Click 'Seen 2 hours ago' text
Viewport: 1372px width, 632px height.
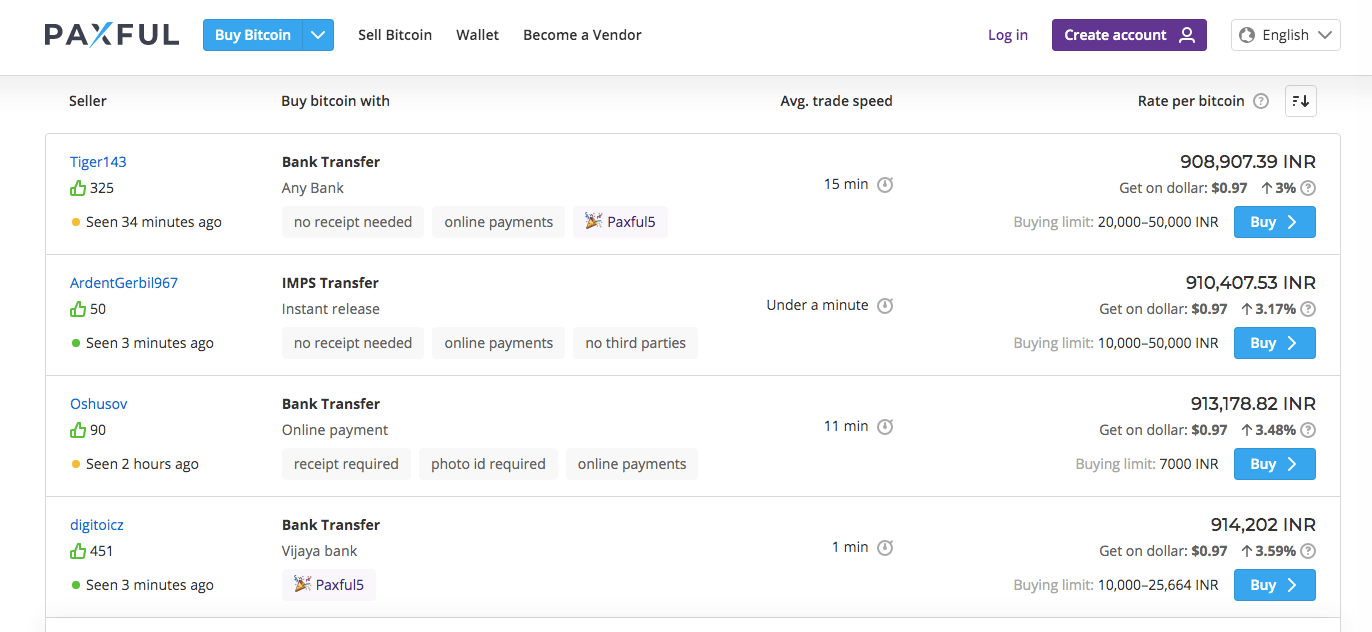click(x=142, y=464)
